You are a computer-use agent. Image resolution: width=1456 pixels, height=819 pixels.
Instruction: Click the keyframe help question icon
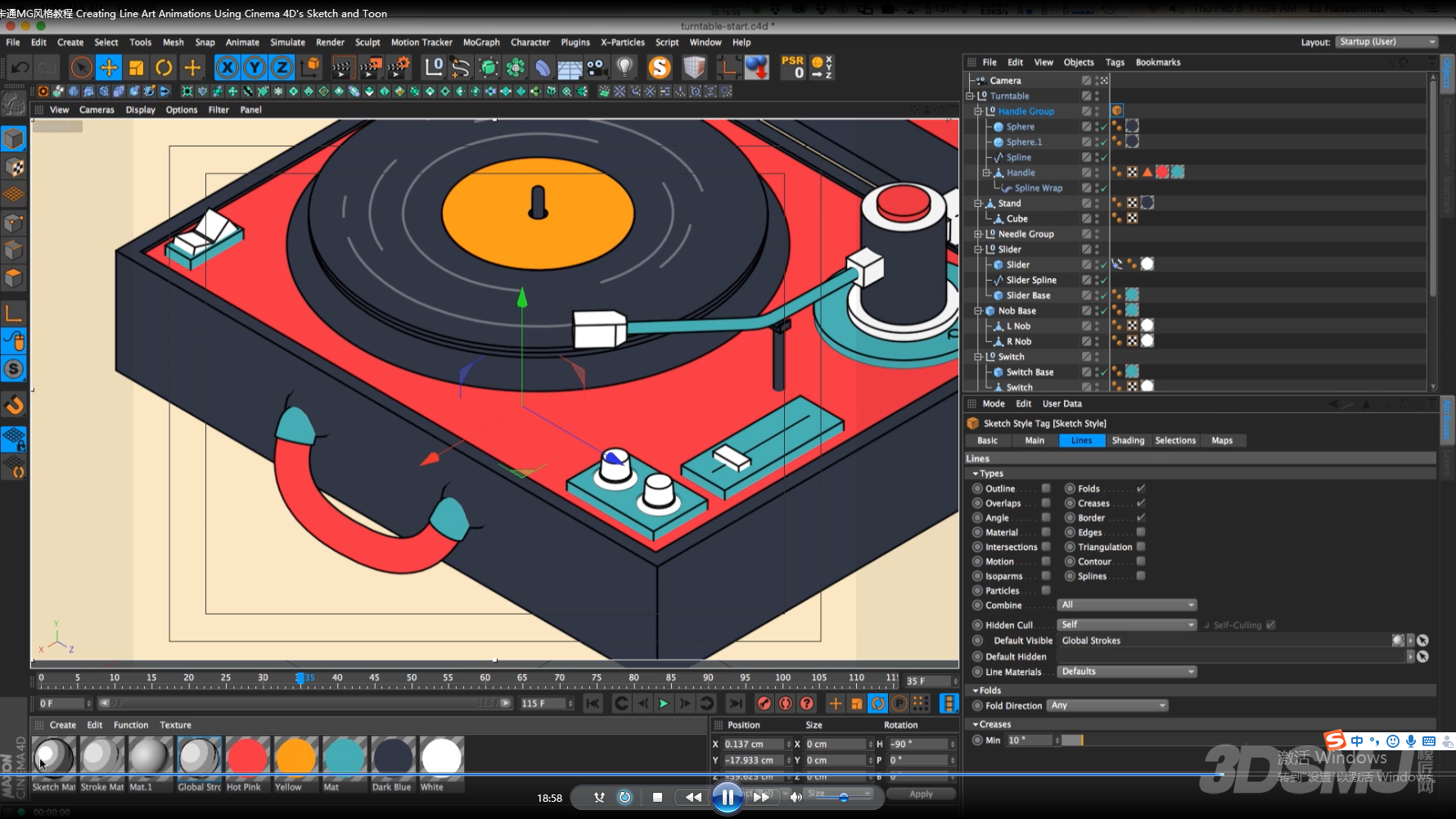coord(807,704)
